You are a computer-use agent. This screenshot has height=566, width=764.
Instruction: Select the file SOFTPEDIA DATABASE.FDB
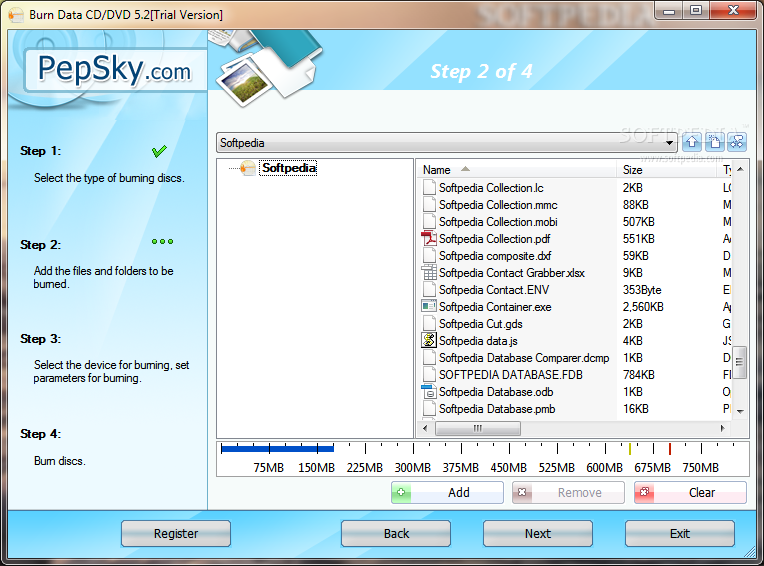[x=511, y=375]
